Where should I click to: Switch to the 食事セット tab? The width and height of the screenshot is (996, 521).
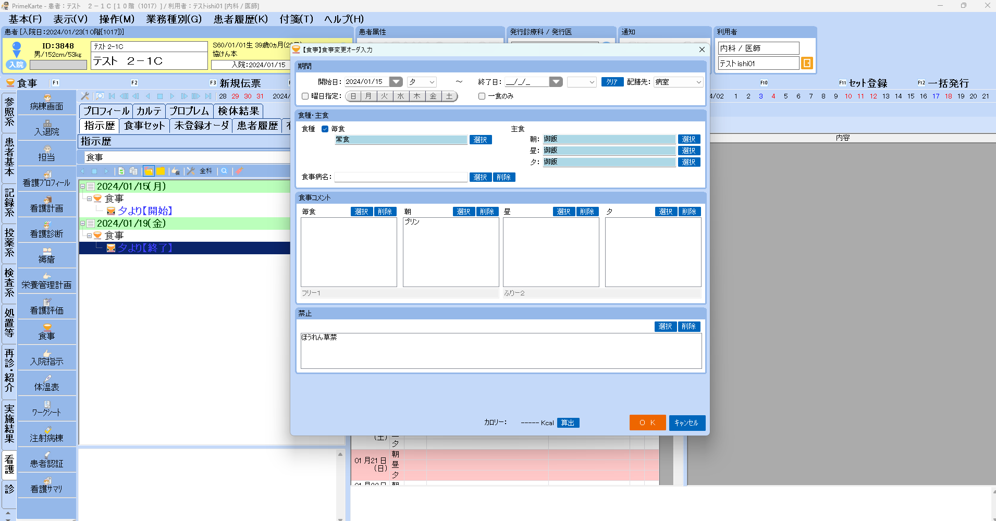144,126
